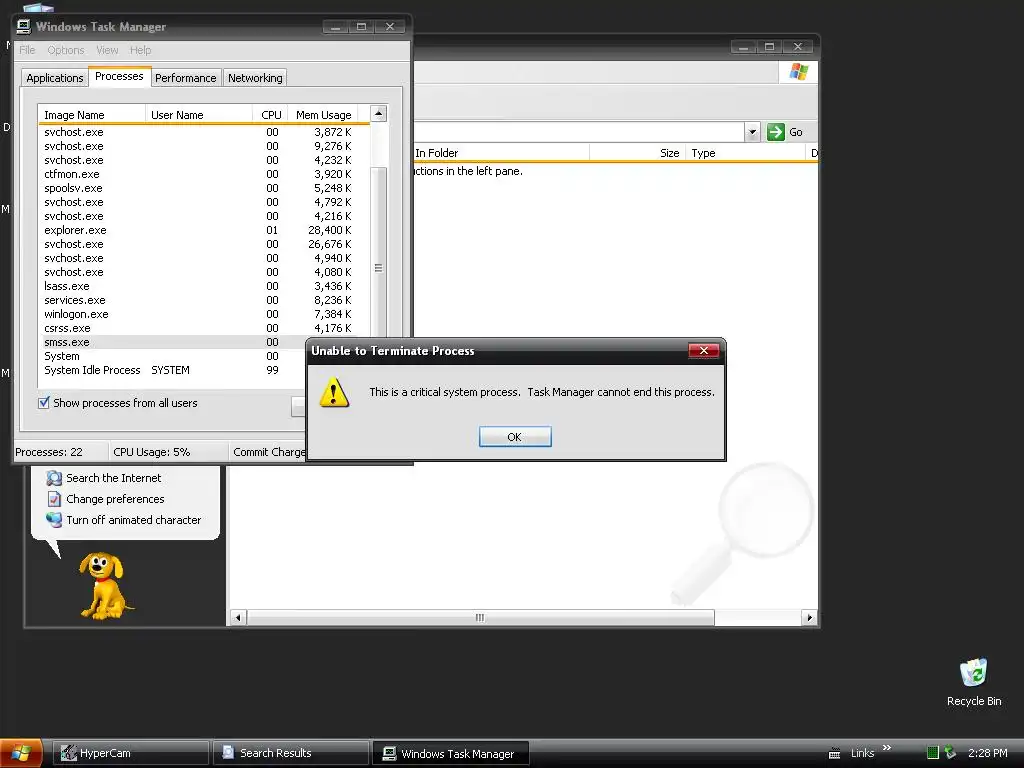Click the process list scroll-up arrow

tap(378, 114)
